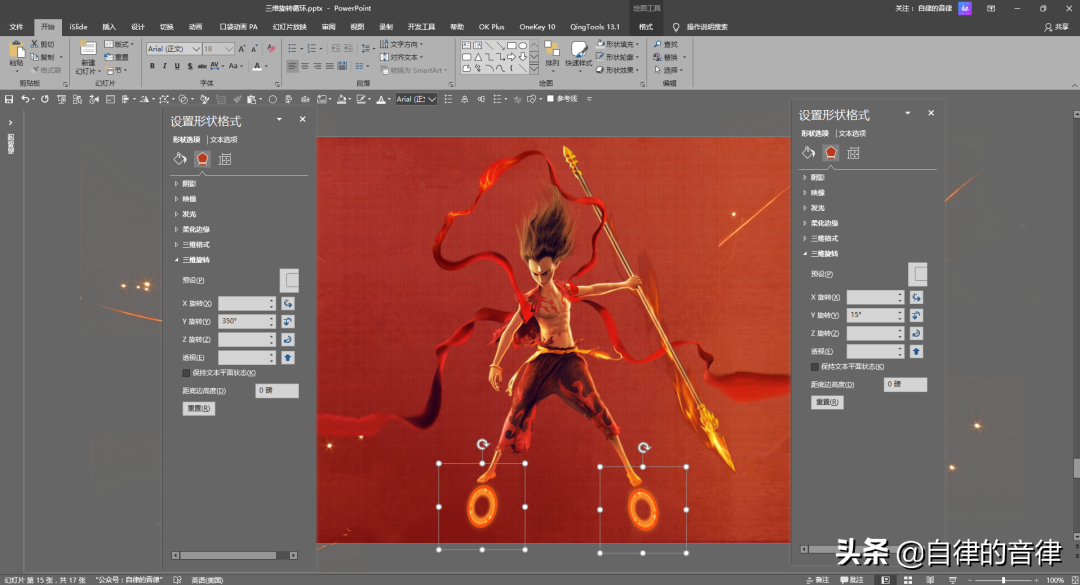The height and width of the screenshot is (585, 1080).
Task: Click the increase font size icon
Action: [242, 49]
